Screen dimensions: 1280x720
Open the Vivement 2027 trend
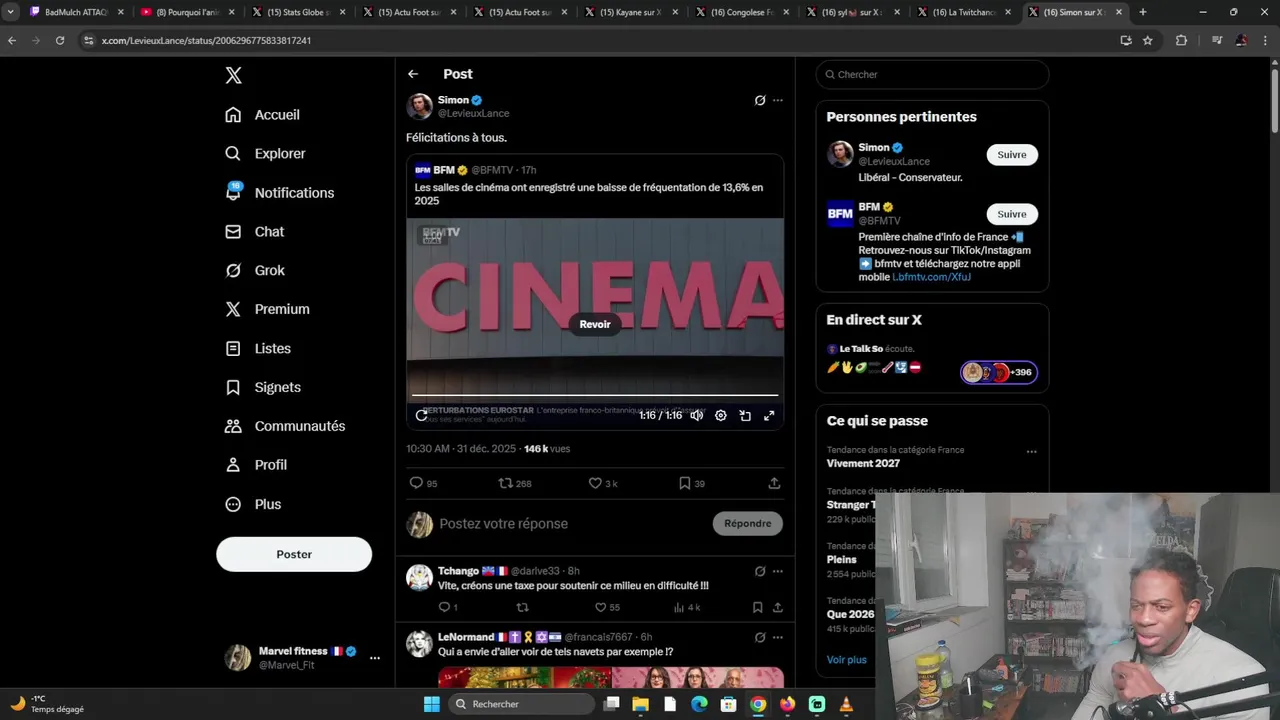click(x=863, y=464)
